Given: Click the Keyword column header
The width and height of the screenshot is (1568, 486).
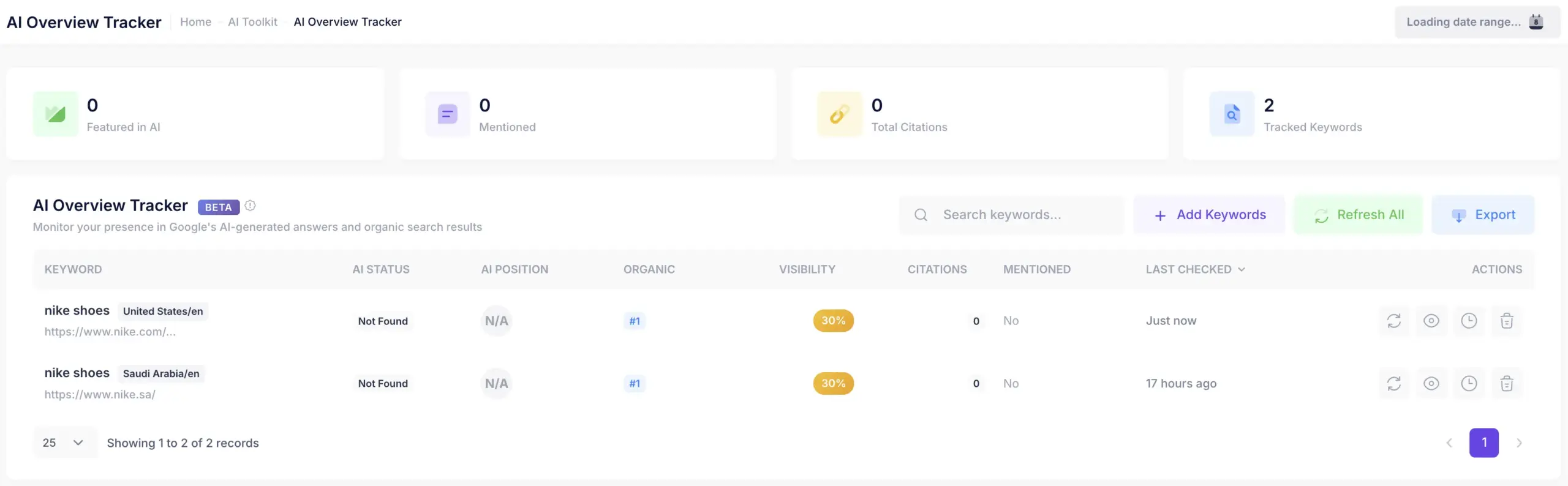Looking at the screenshot, I should pos(73,269).
